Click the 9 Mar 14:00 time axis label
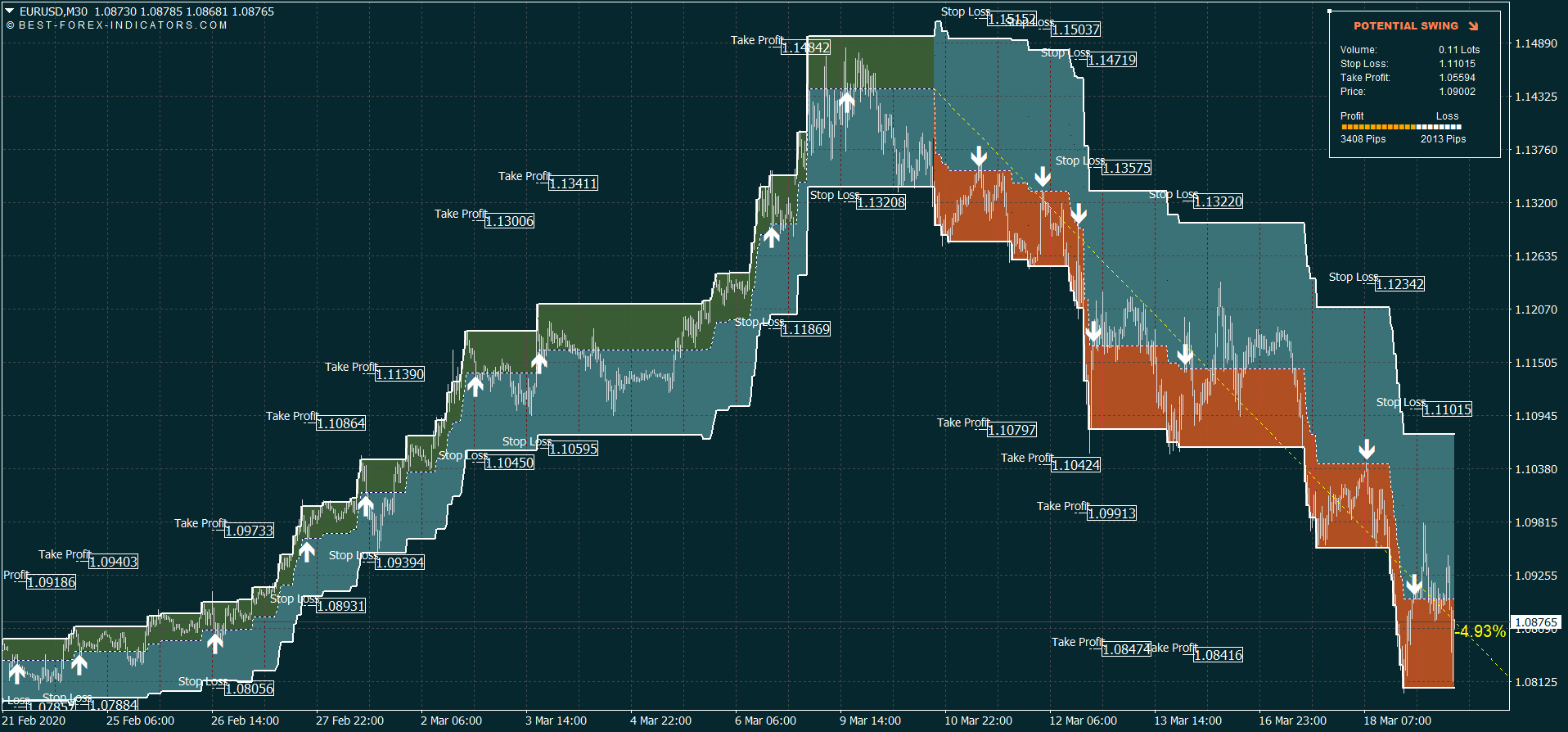Image resolution: width=1568 pixels, height=732 pixels. tap(870, 721)
